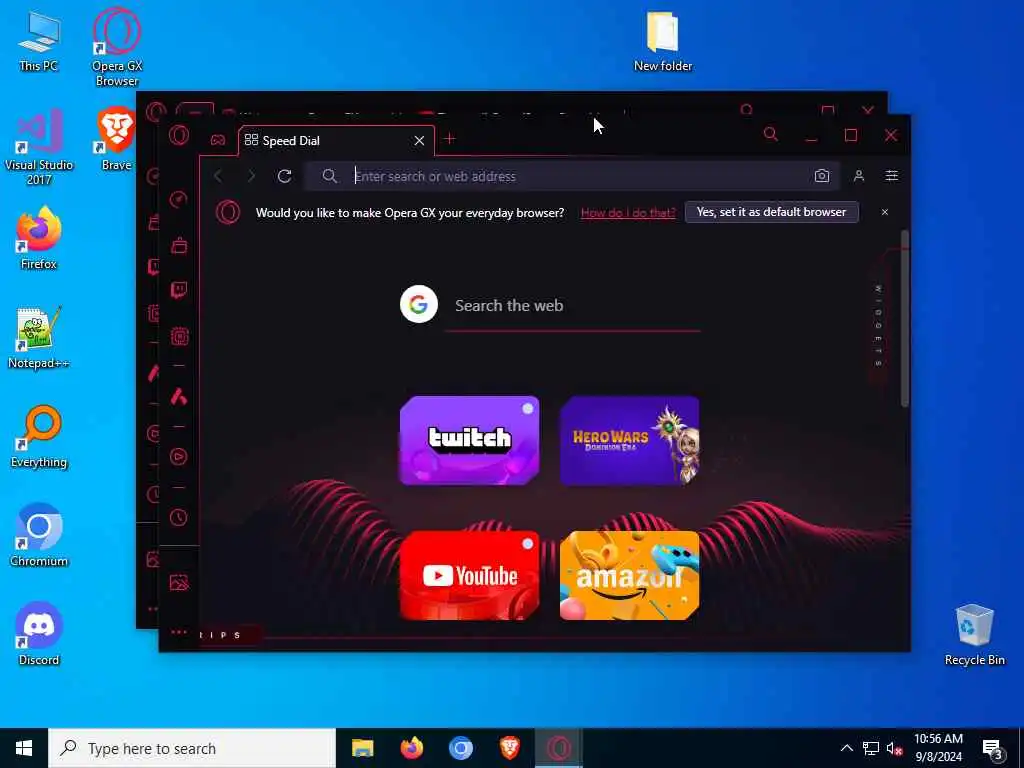Open Twitch panel in Opera sidebar

(179, 290)
